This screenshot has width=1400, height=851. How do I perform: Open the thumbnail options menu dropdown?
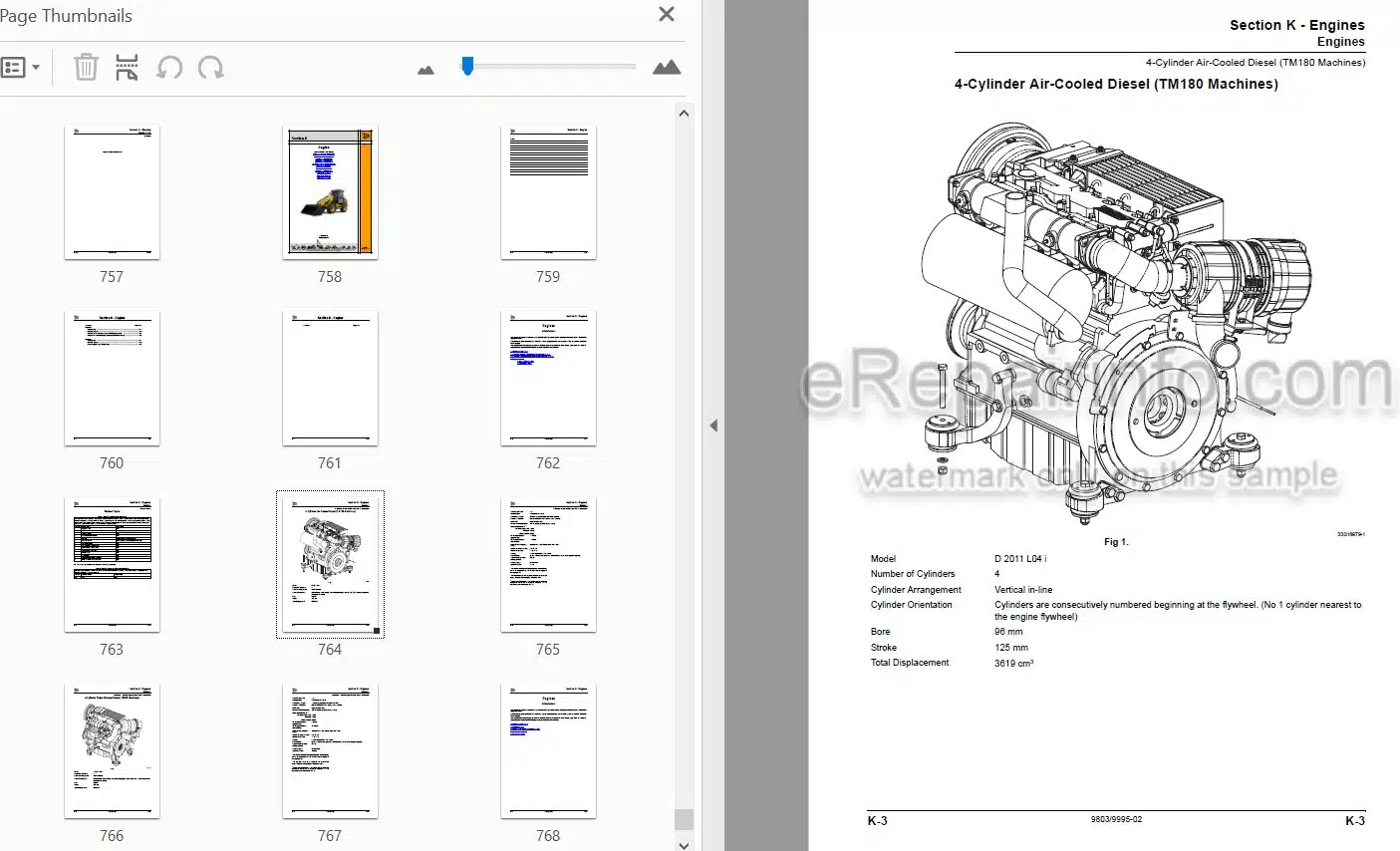[21, 68]
